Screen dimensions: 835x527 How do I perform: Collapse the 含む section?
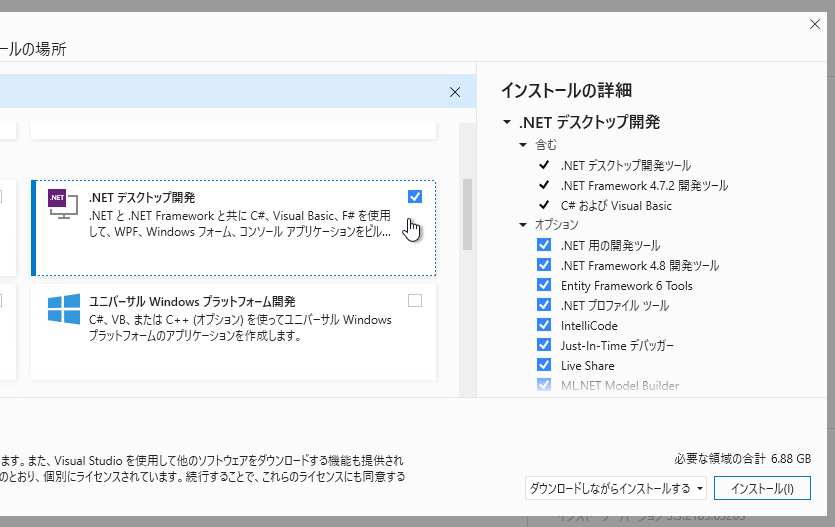tap(523, 145)
